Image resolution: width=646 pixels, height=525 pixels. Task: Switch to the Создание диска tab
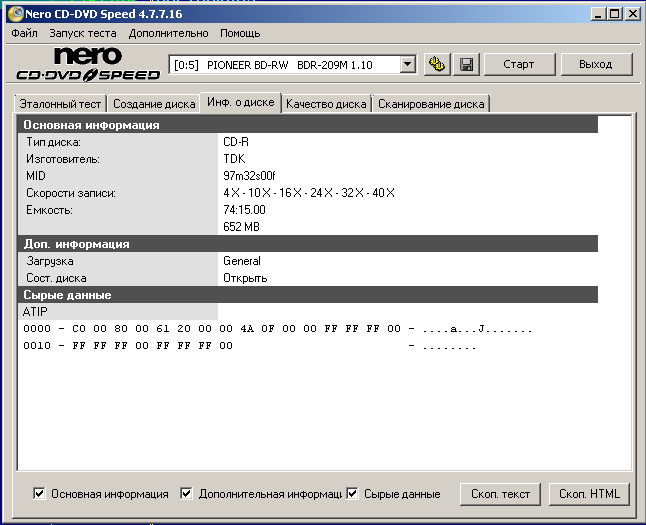click(152, 104)
